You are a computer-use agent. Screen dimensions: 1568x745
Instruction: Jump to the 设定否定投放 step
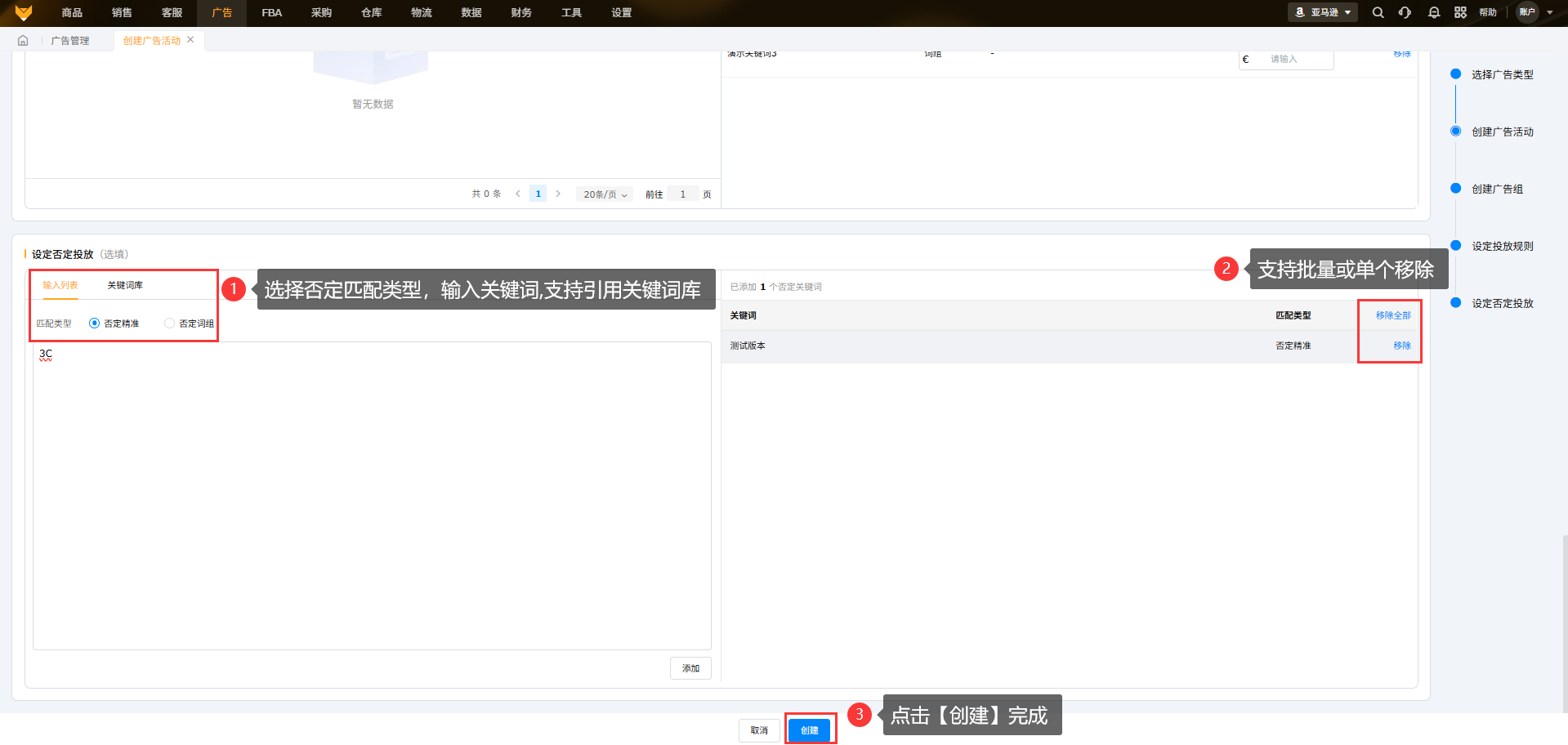(x=1502, y=303)
